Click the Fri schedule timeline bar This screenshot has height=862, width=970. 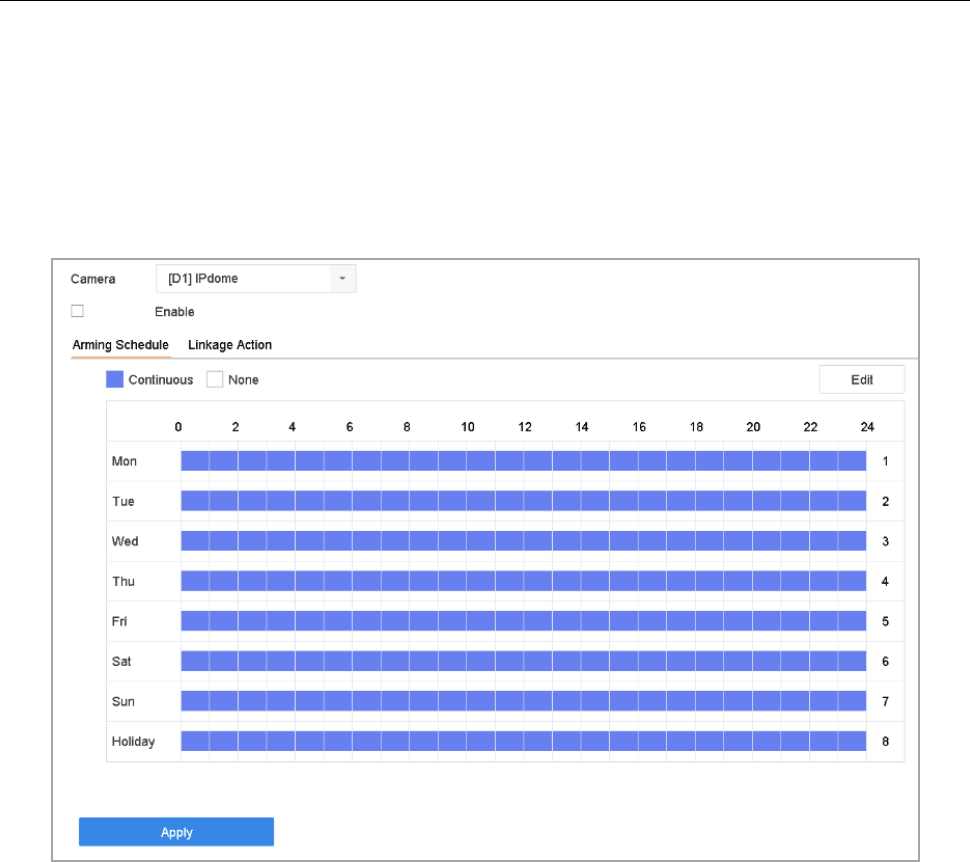coord(523,621)
